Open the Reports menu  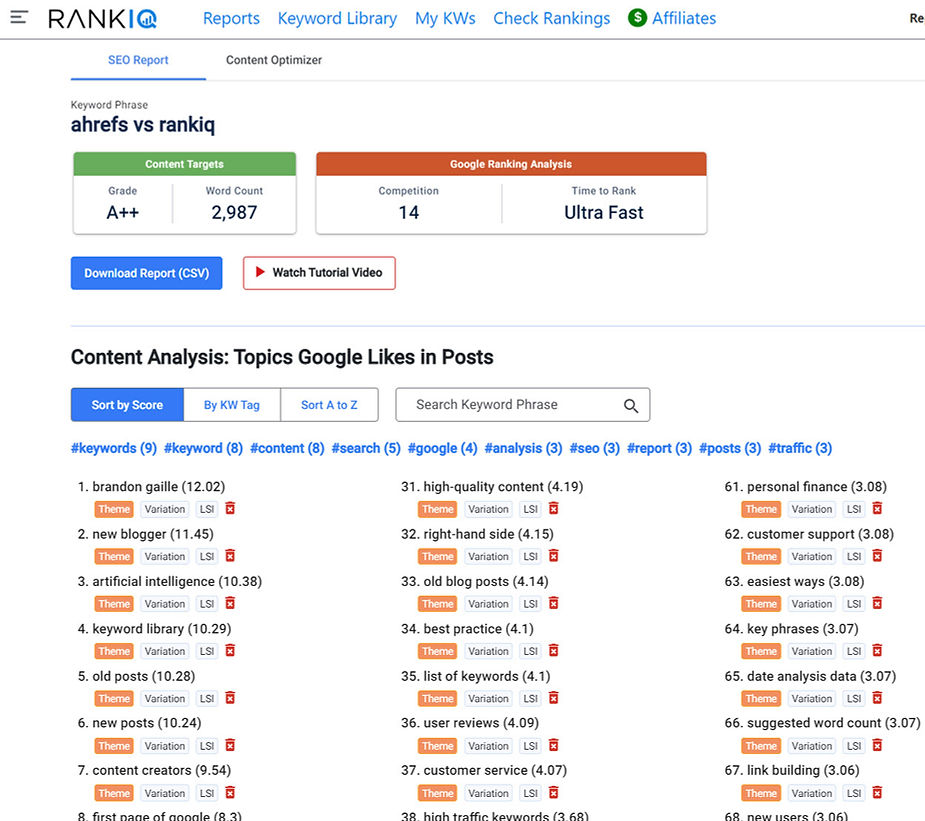click(231, 18)
